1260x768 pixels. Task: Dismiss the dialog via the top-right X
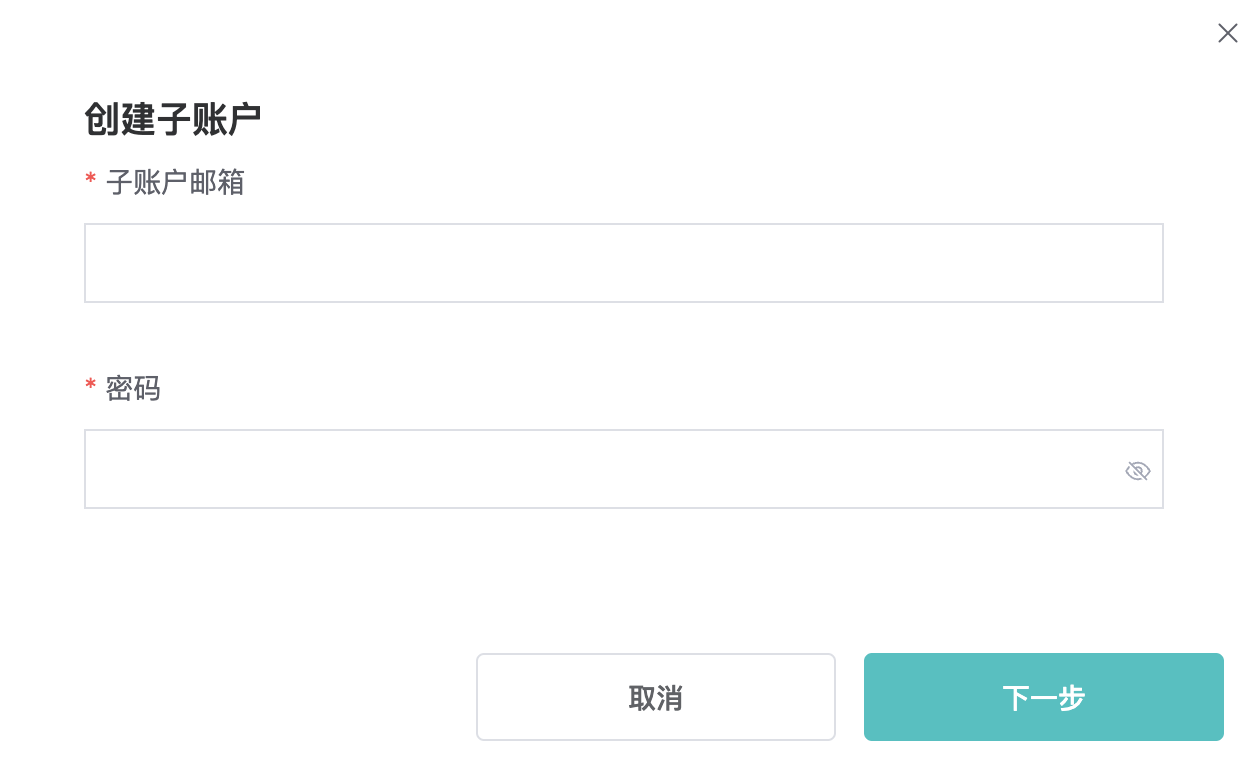1227,33
